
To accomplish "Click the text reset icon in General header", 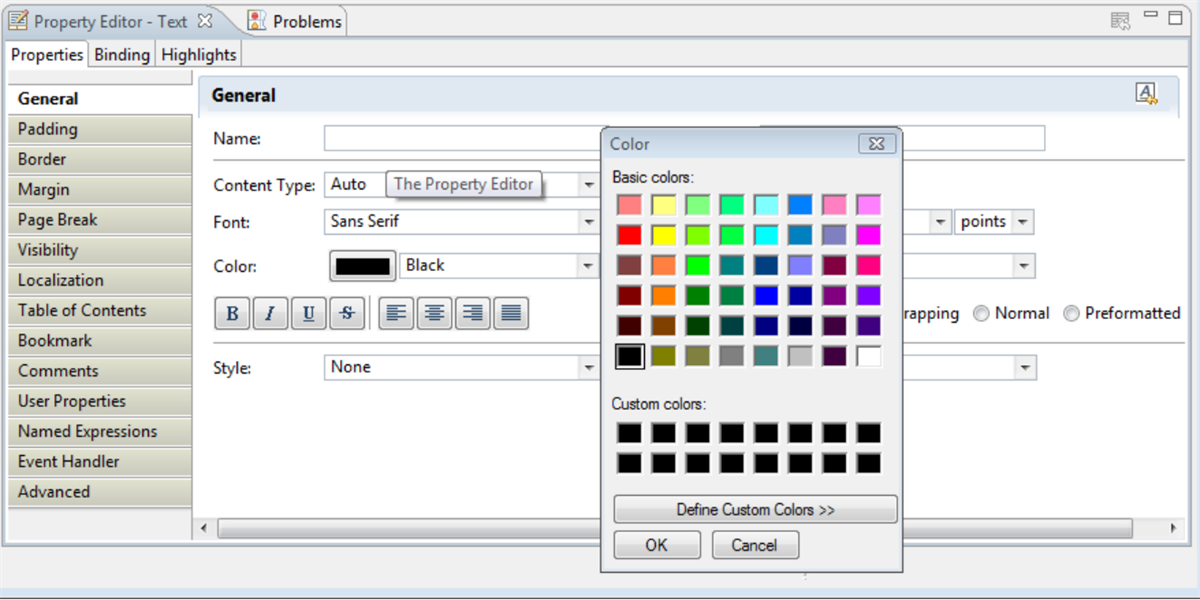I will coord(1146,94).
